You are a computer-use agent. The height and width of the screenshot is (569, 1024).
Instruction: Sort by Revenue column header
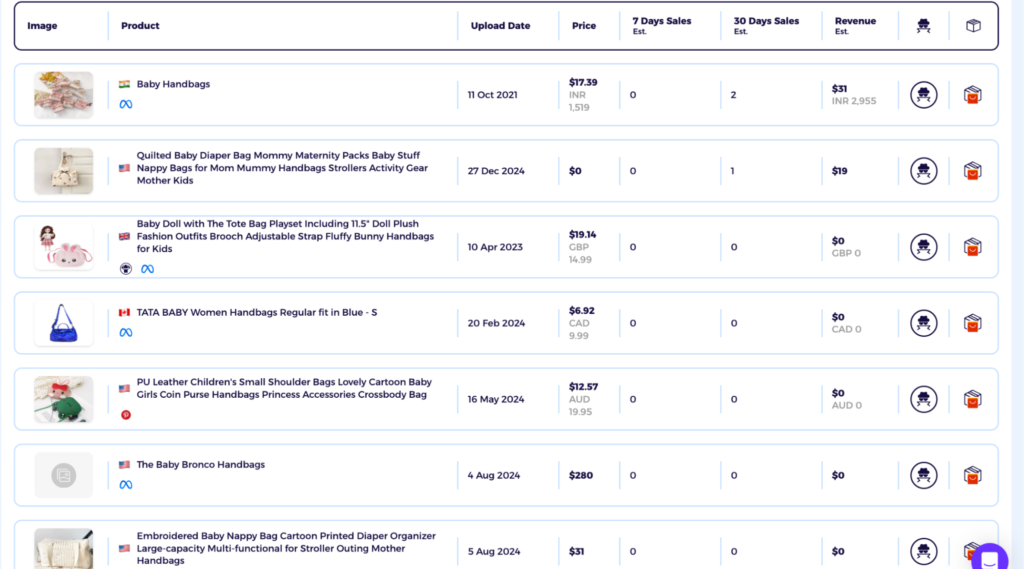point(855,25)
